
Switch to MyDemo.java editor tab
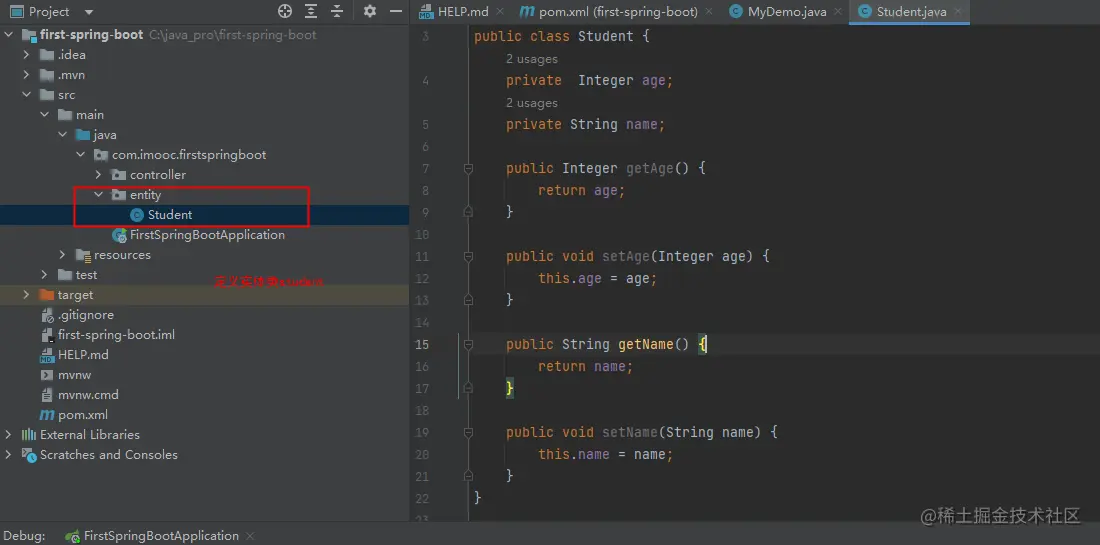787,12
